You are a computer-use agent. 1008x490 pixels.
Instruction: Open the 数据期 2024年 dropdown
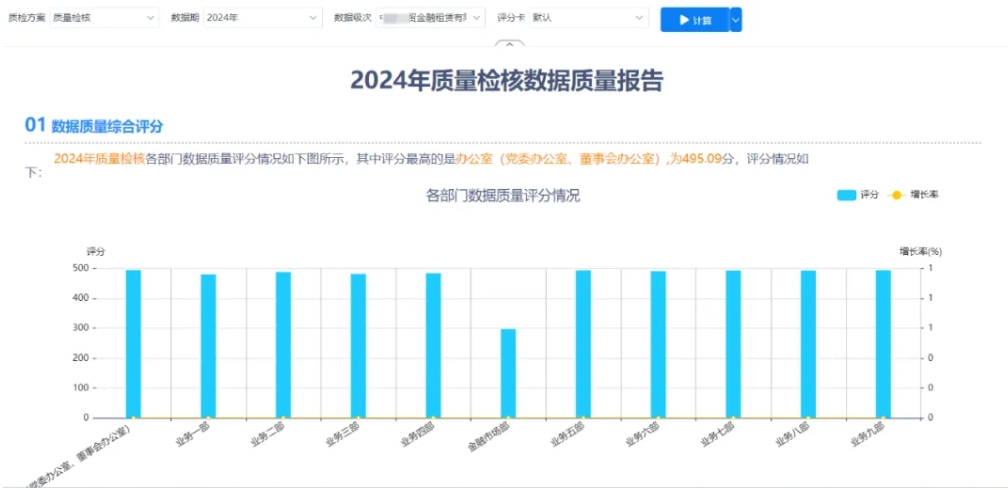tap(262, 18)
